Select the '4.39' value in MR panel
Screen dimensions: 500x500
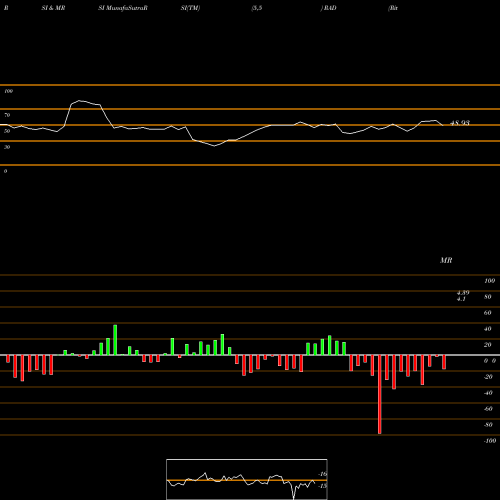[463, 292]
